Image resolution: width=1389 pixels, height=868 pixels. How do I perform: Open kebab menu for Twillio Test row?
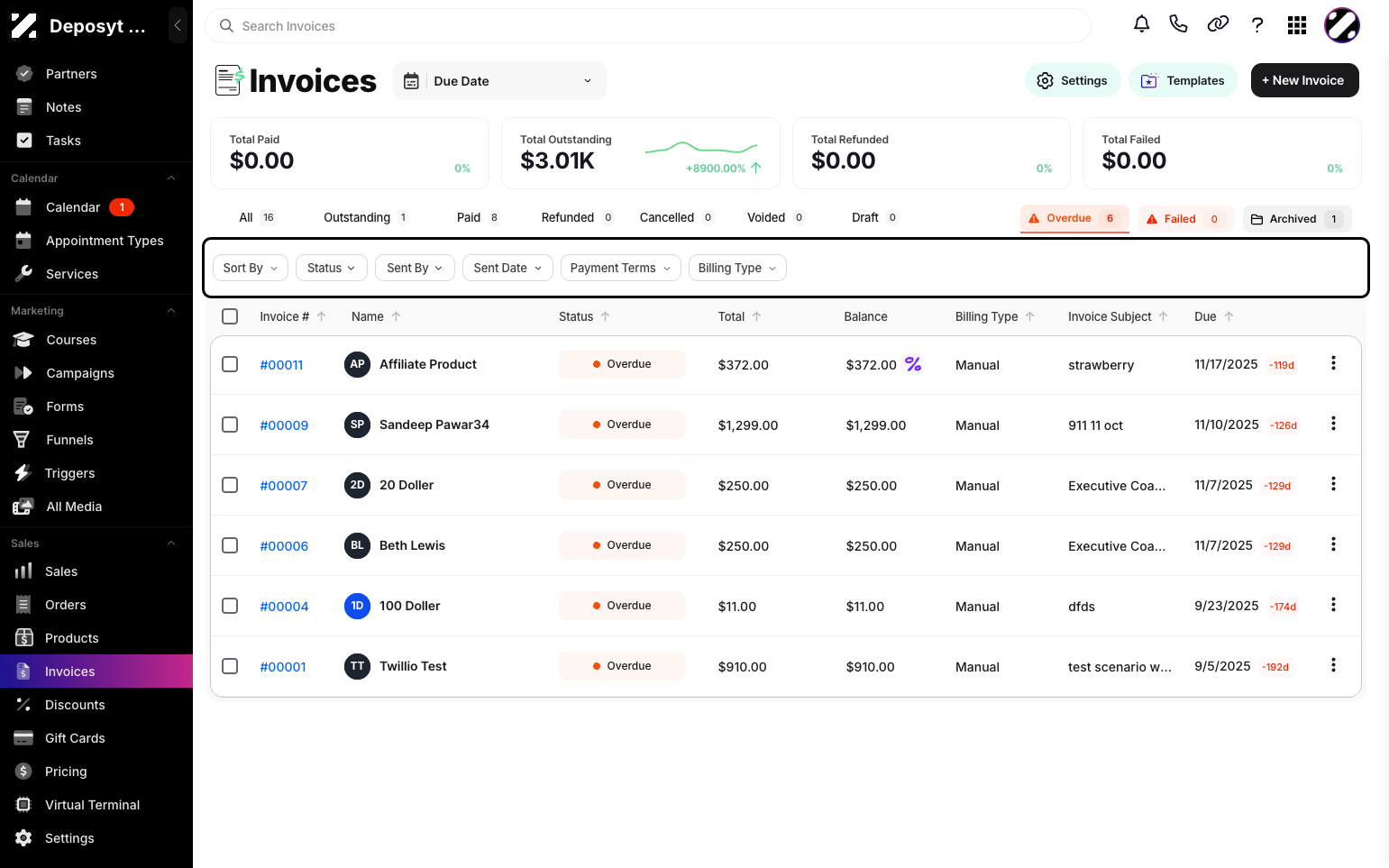[1333, 665]
